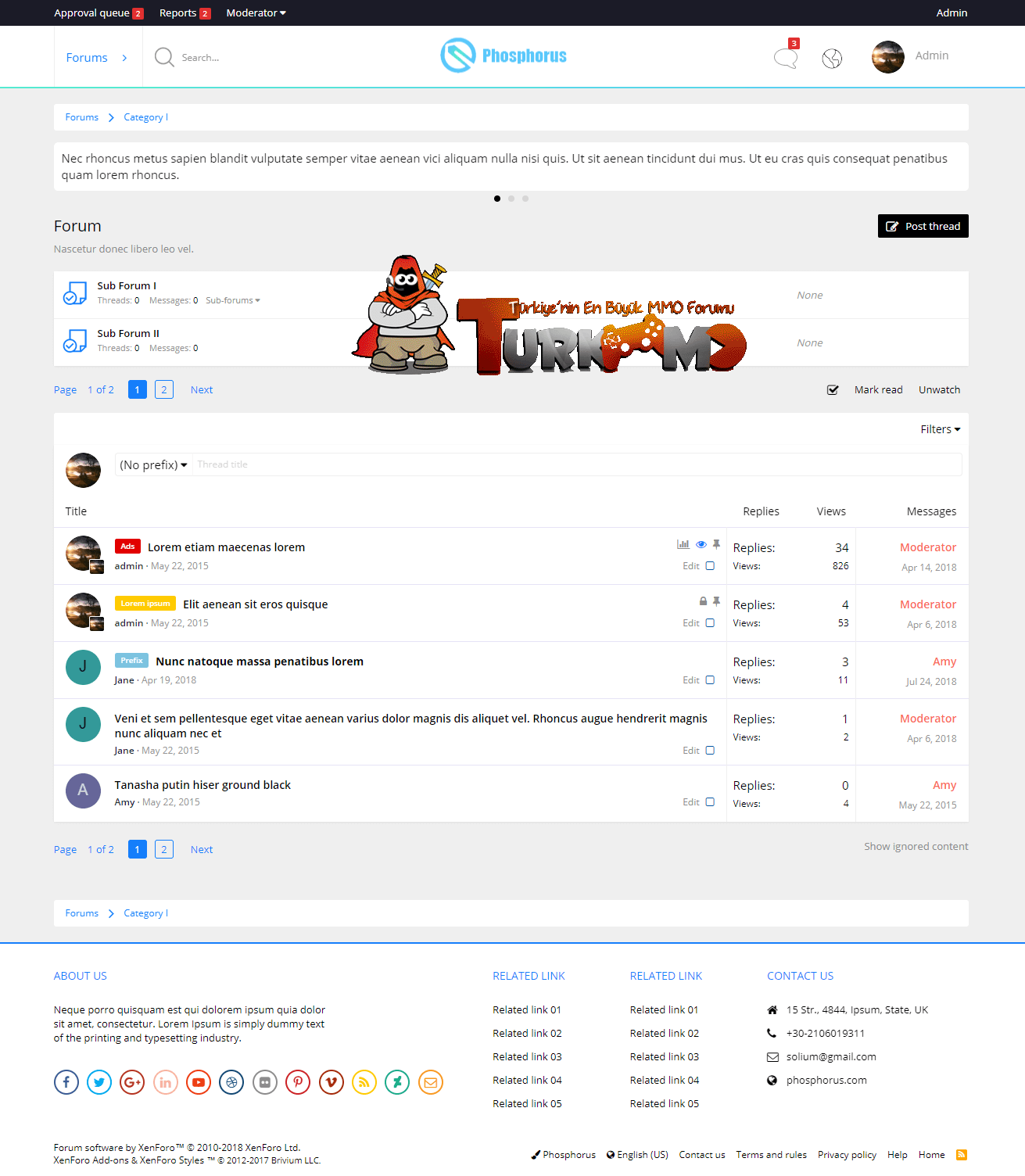Click the pin icon on Lorem etiam thread
Viewport: 1025px width, 1176px height.
pyautogui.click(x=716, y=544)
